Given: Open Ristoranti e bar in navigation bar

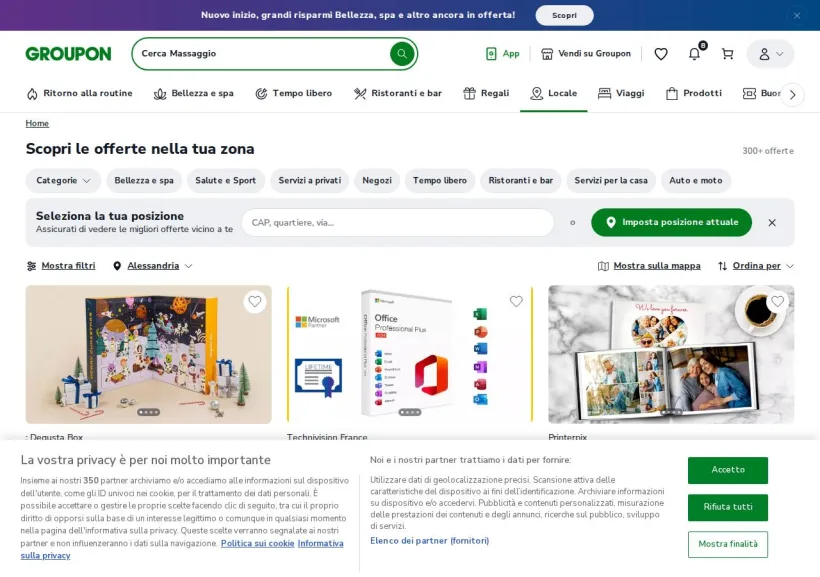Looking at the screenshot, I should [x=397, y=93].
